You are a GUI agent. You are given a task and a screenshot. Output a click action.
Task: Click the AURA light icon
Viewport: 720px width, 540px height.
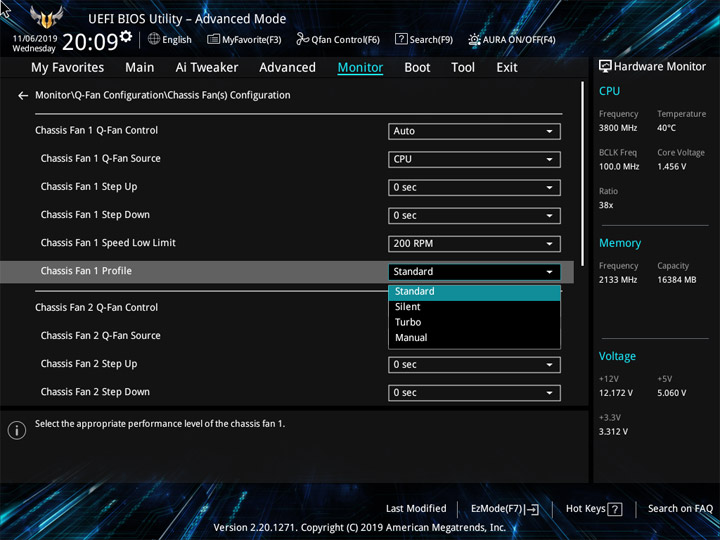(474, 39)
